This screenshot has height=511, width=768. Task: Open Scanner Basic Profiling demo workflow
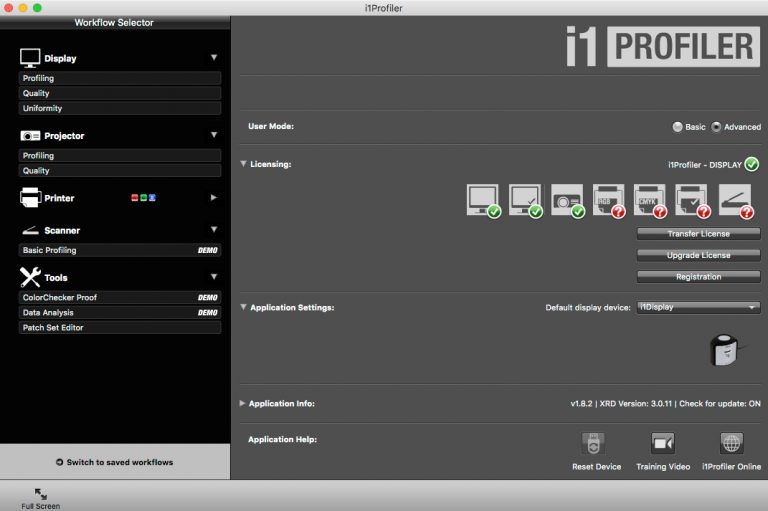[120, 250]
